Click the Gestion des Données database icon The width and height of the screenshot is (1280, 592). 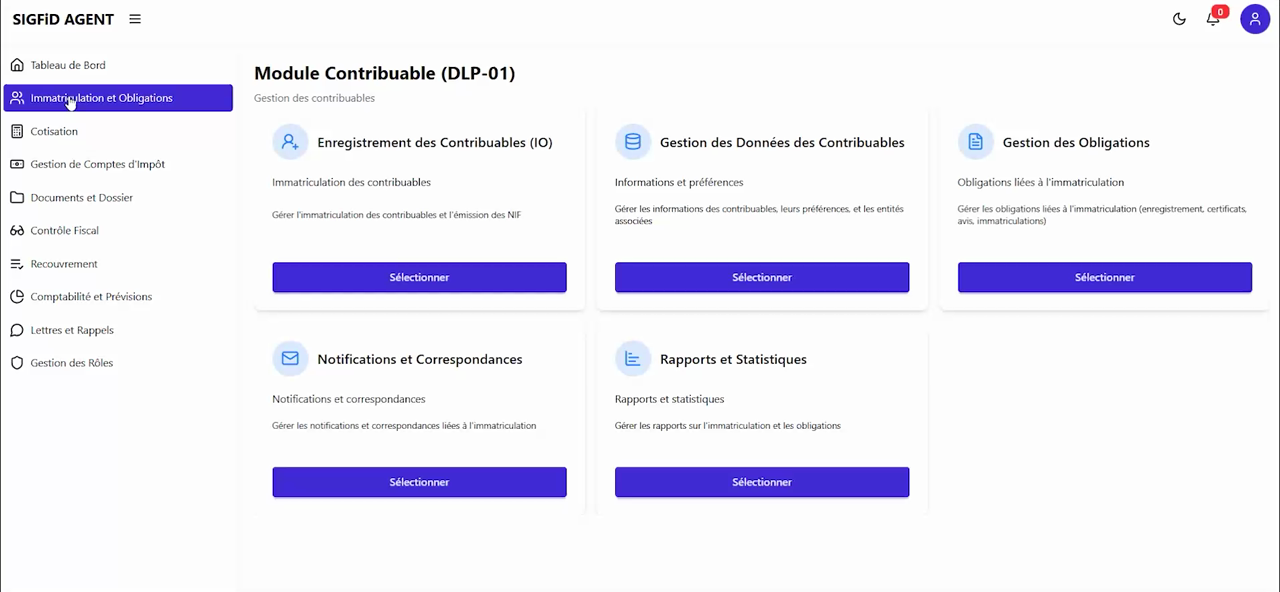[x=632, y=141]
